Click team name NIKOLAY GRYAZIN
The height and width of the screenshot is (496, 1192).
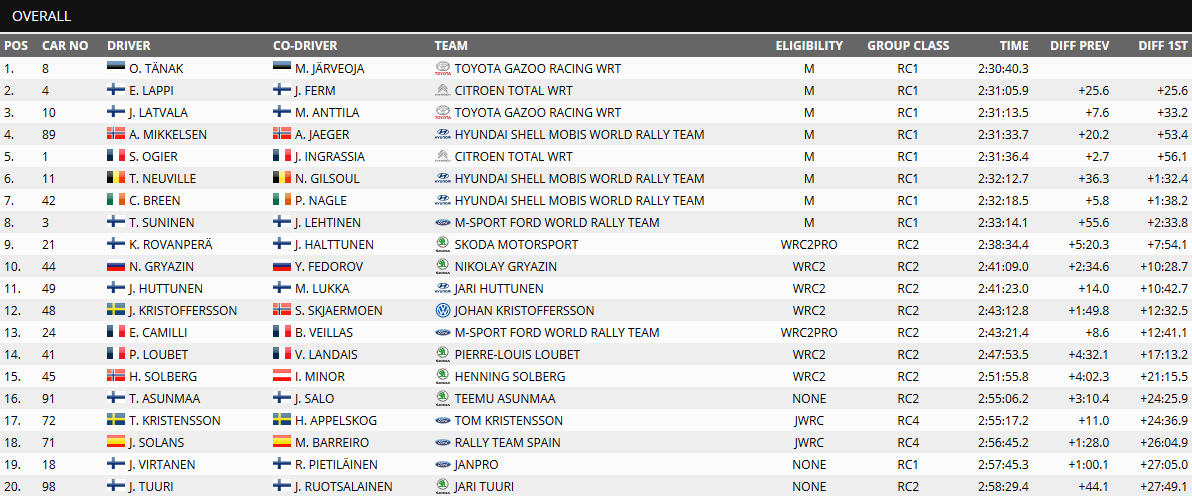[507, 267]
